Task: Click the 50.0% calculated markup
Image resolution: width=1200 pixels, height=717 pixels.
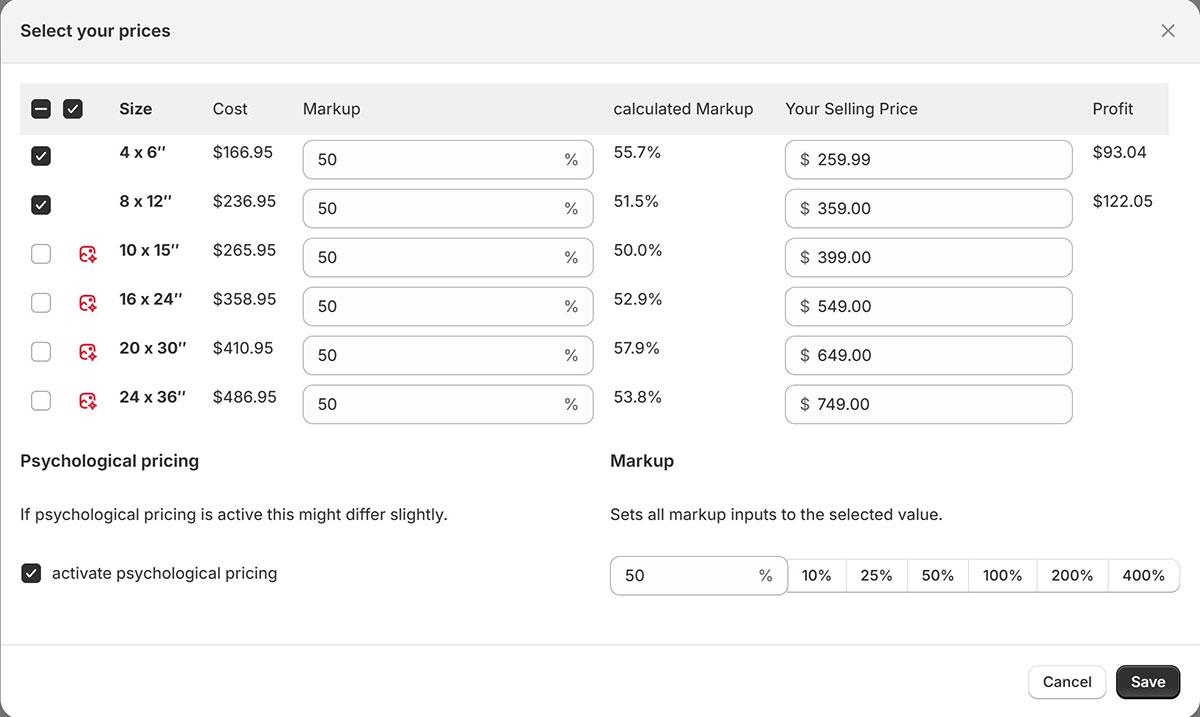Action: 638,250
